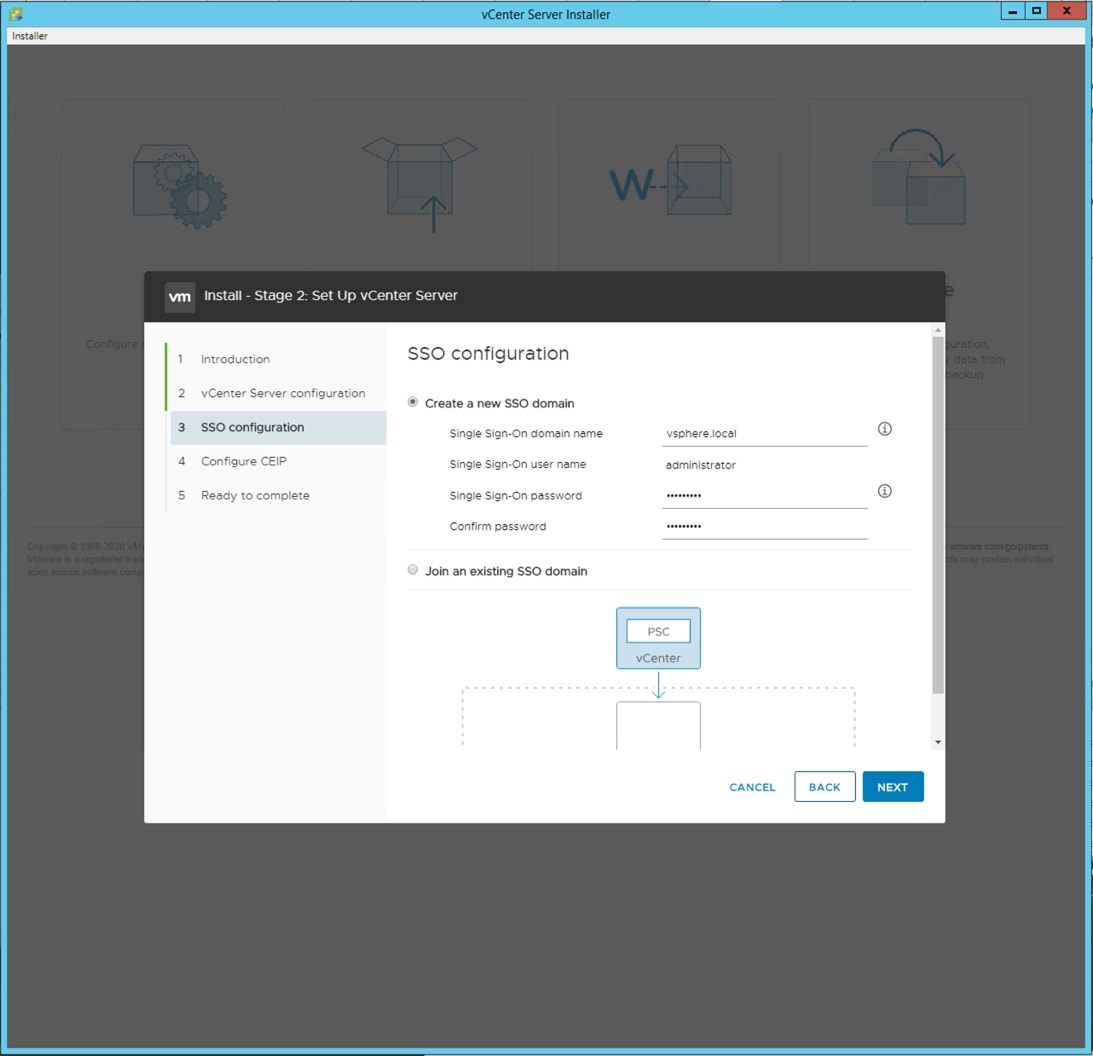The width and height of the screenshot is (1093, 1056).
Task: Minimize the installer window
Action: [1012, 11]
